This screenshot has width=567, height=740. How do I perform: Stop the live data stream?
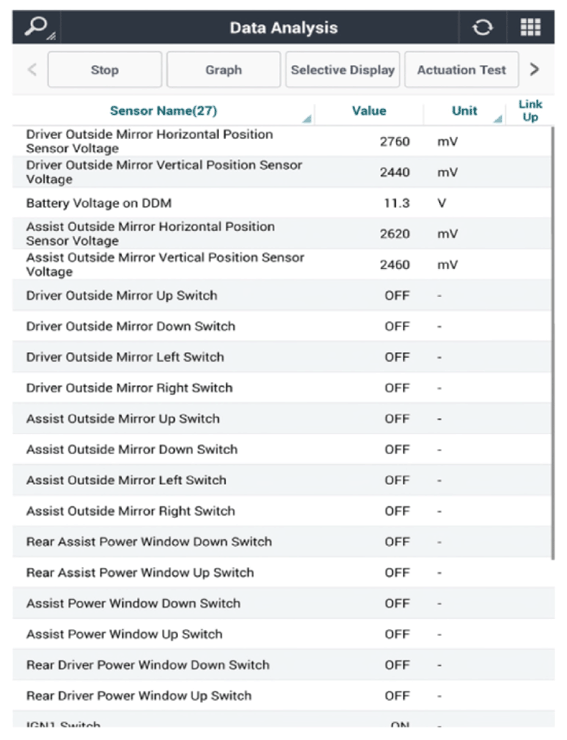105,70
